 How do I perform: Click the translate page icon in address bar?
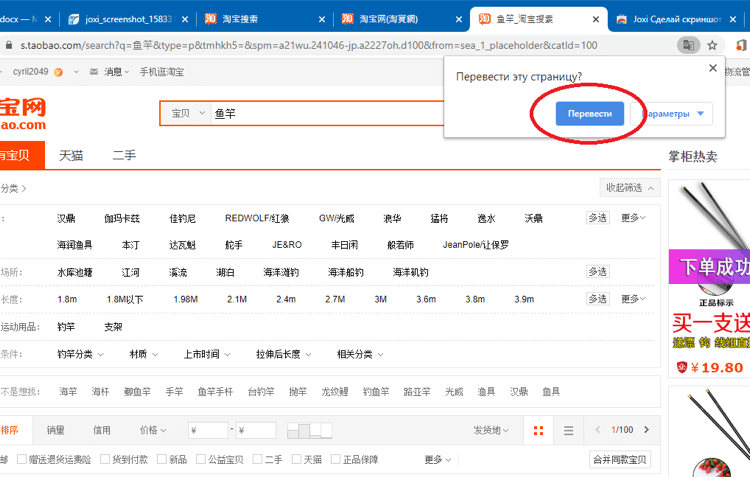(688, 45)
